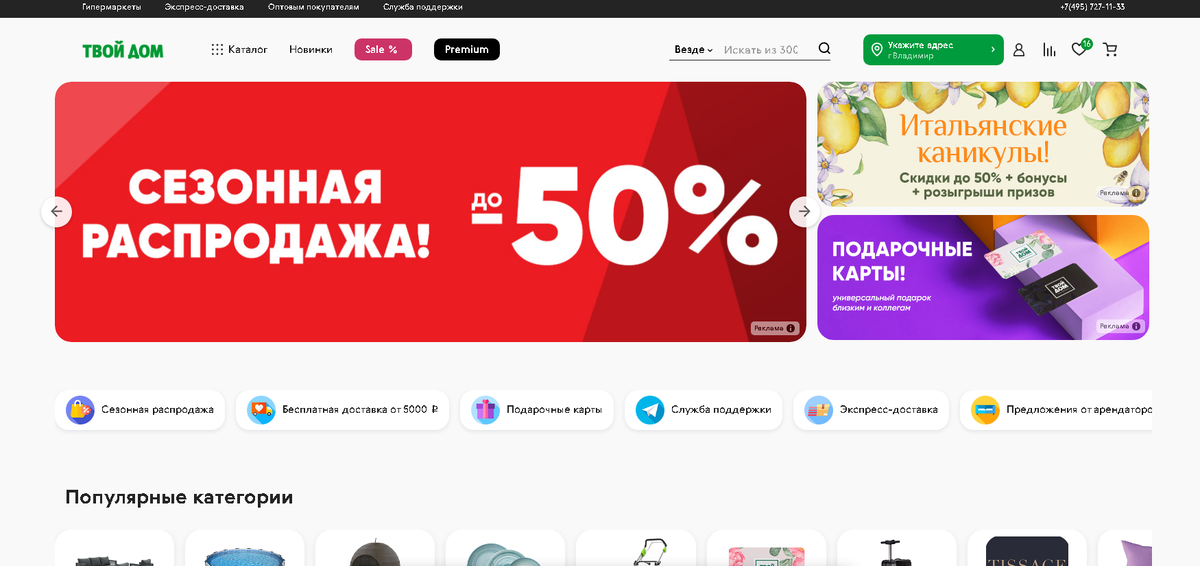The height and width of the screenshot is (566, 1200).
Task: Open the Подарочные карты purple banner
Action: point(983,278)
